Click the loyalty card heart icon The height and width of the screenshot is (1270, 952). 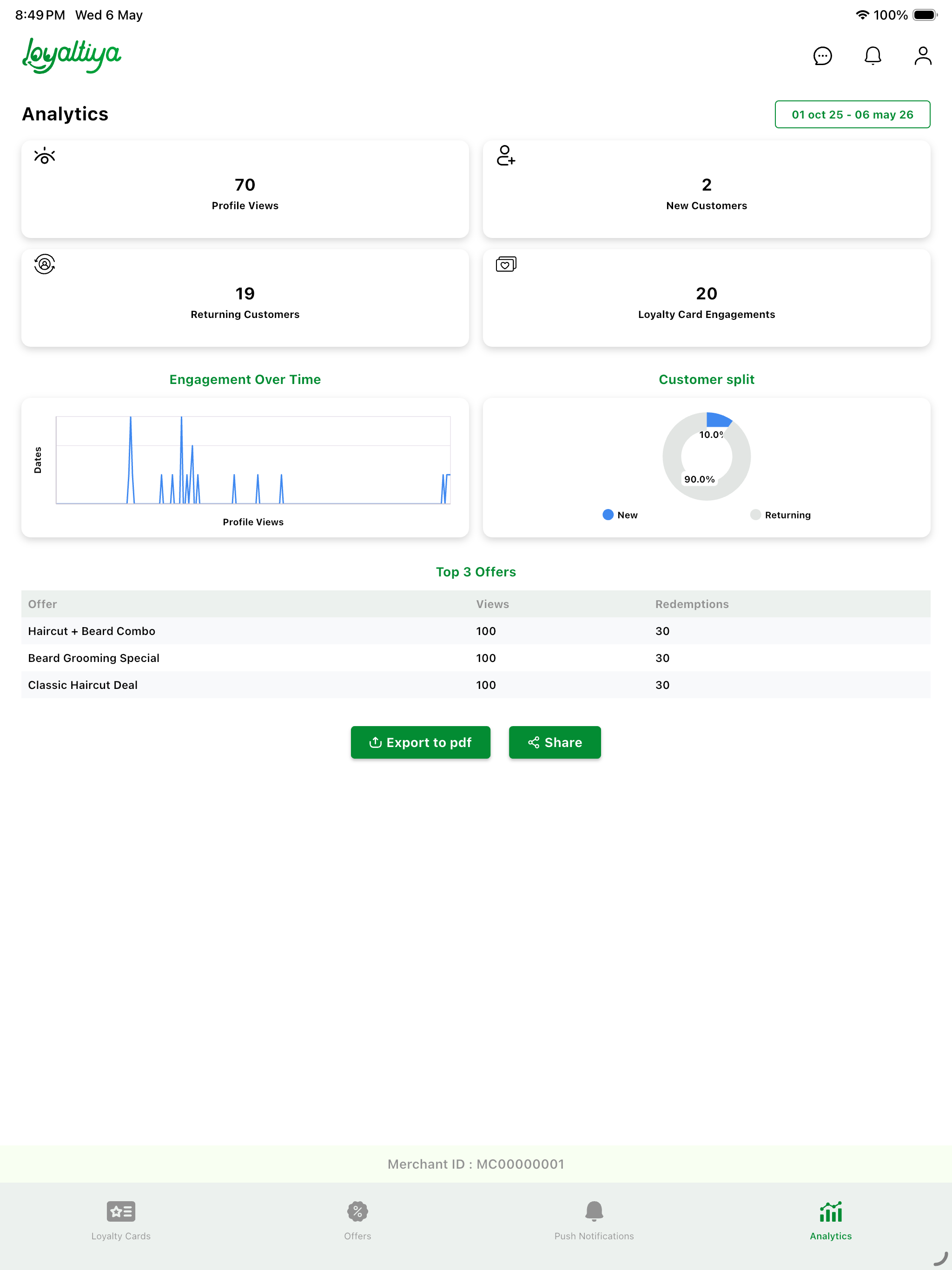tap(506, 264)
